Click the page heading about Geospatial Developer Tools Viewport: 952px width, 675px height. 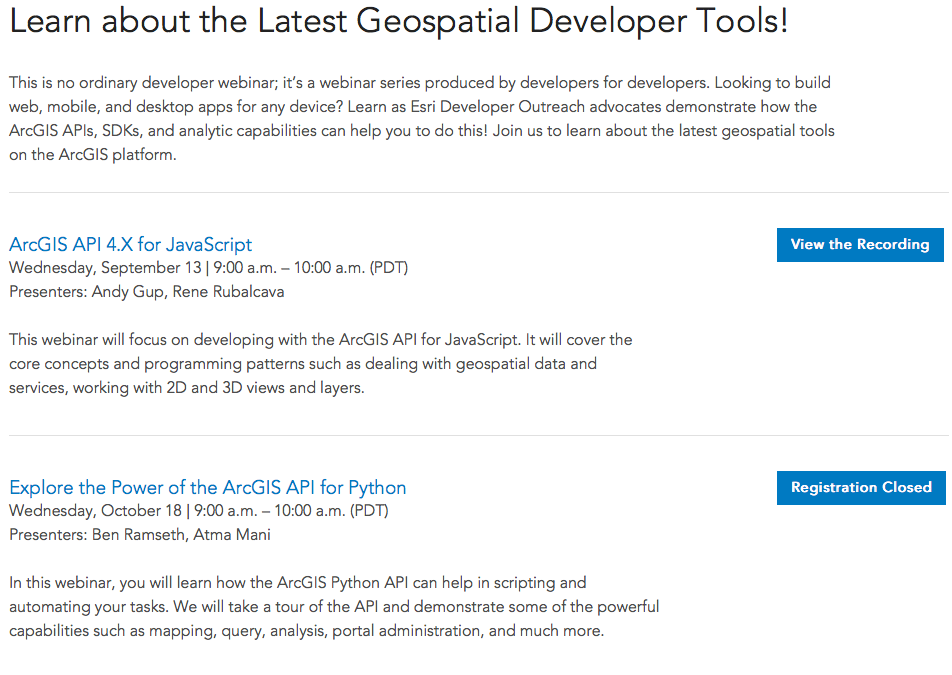click(x=399, y=21)
